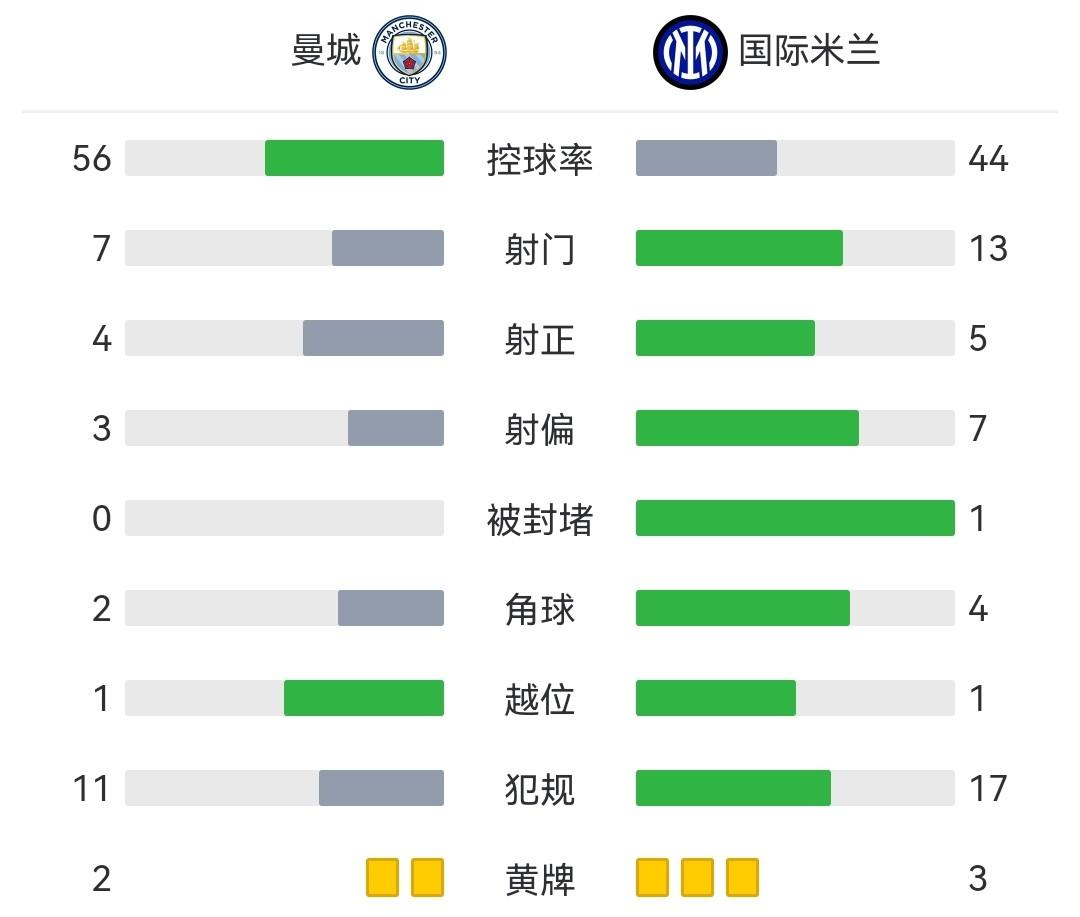1080x917 pixels.
Task: Select the 射门 shots stat label
Action: click(x=540, y=249)
